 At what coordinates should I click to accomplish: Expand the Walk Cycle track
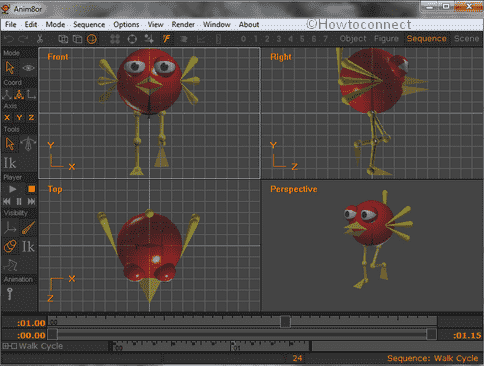click(x=6, y=346)
